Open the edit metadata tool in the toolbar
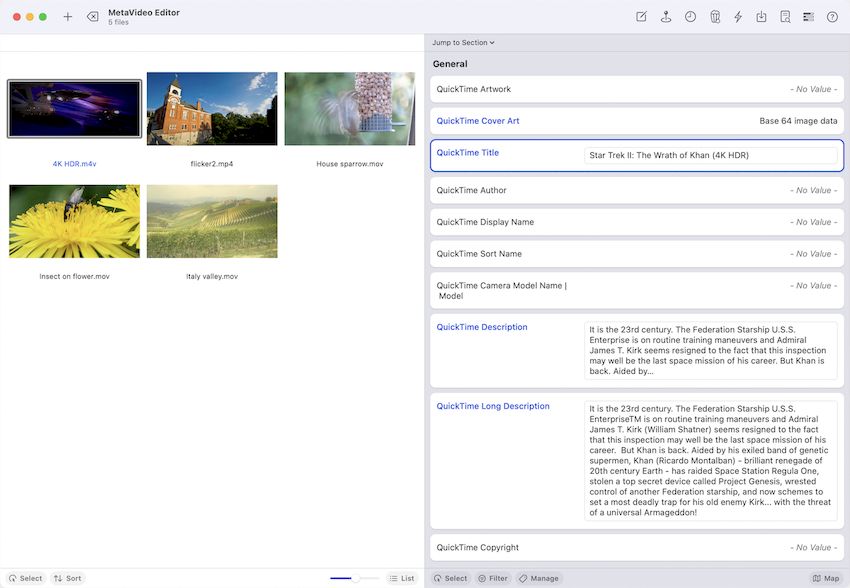 click(x=640, y=16)
